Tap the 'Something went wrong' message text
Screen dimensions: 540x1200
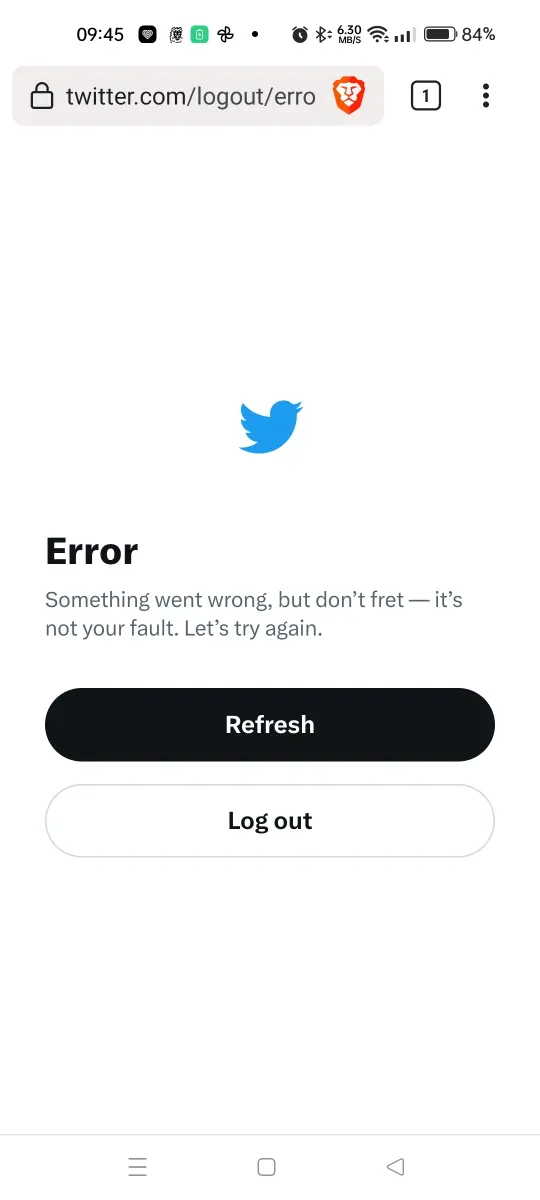[254, 615]
